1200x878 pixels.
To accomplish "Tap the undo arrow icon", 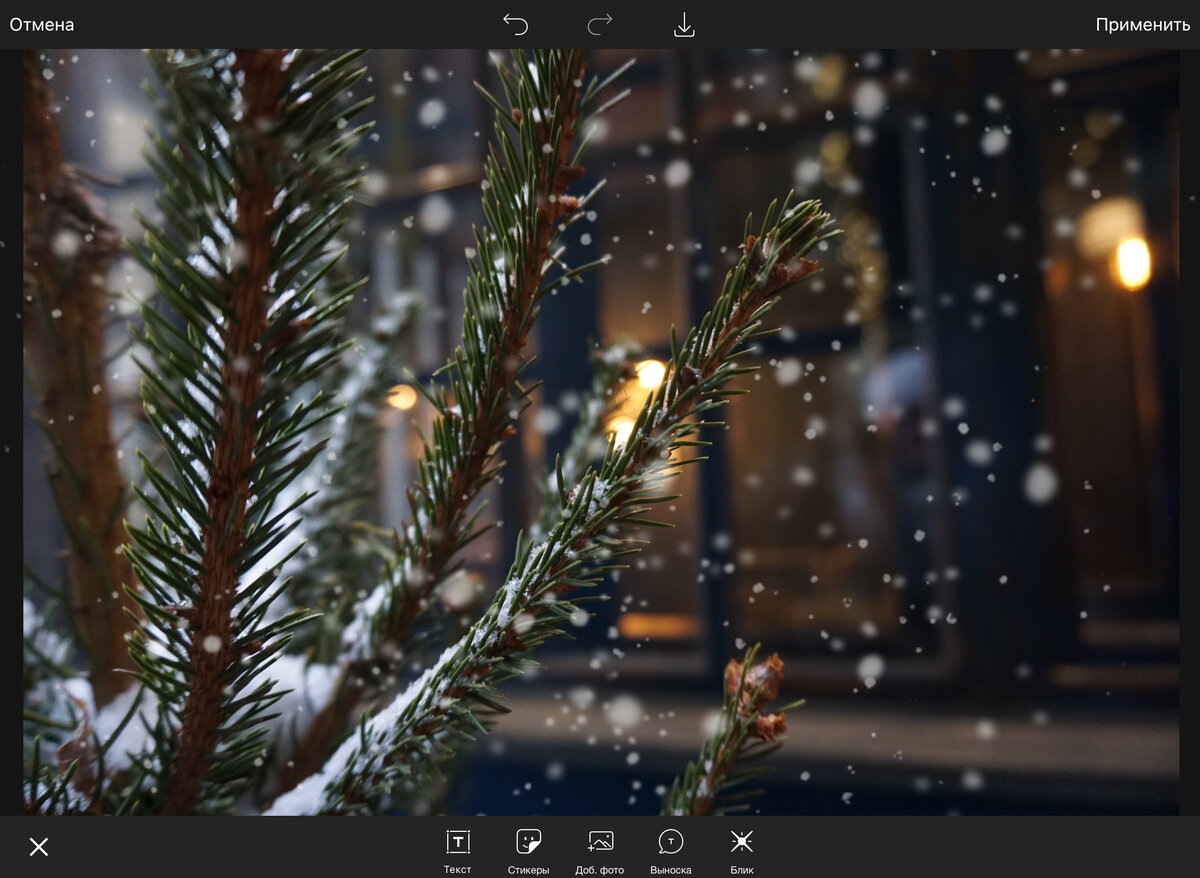I will [515, 25].
